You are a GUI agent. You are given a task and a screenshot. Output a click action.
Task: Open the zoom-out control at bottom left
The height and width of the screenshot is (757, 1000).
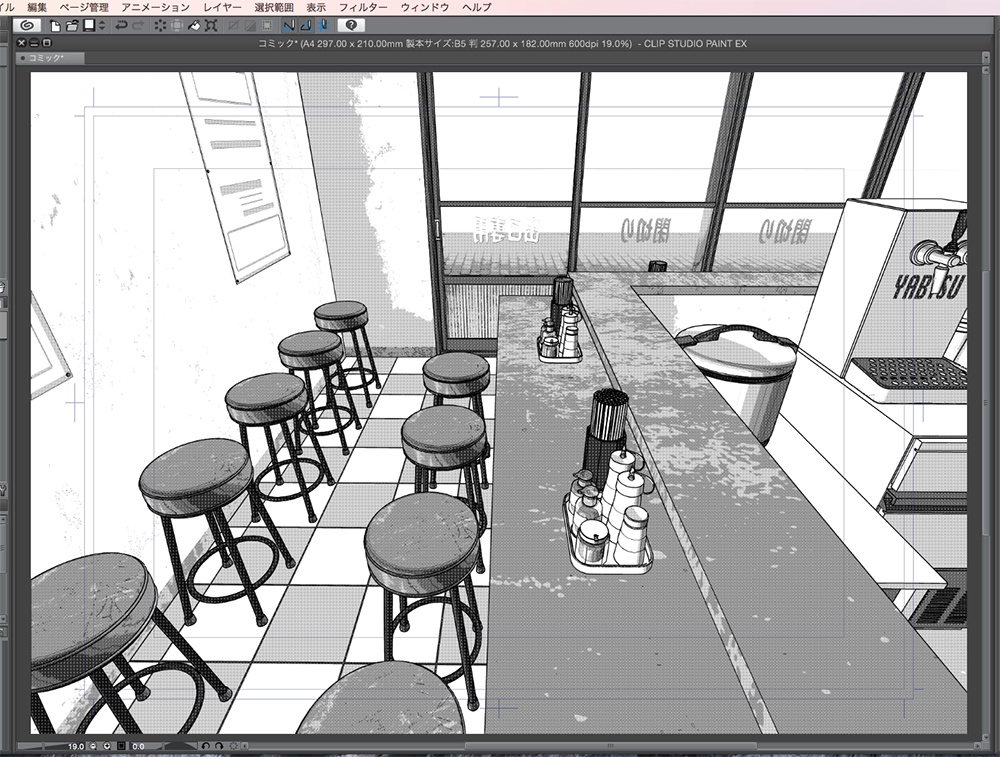(92, 745)
